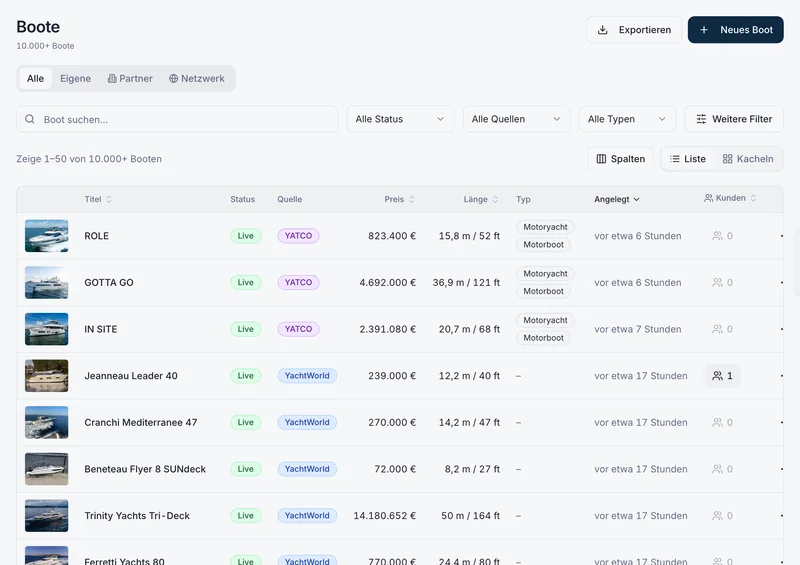
Task: Click the Weitere Filter sliders icon
Action: pyautogui.click(x=702, y=119)
